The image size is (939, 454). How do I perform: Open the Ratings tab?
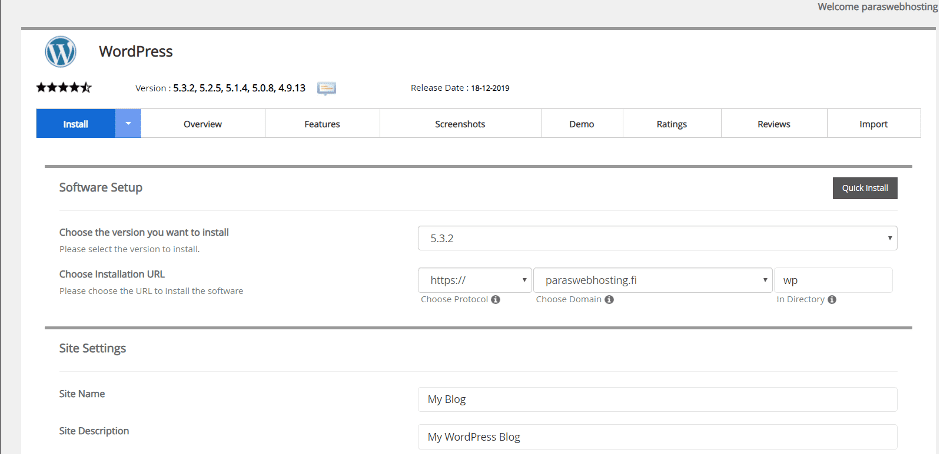[x=672, y=124]
